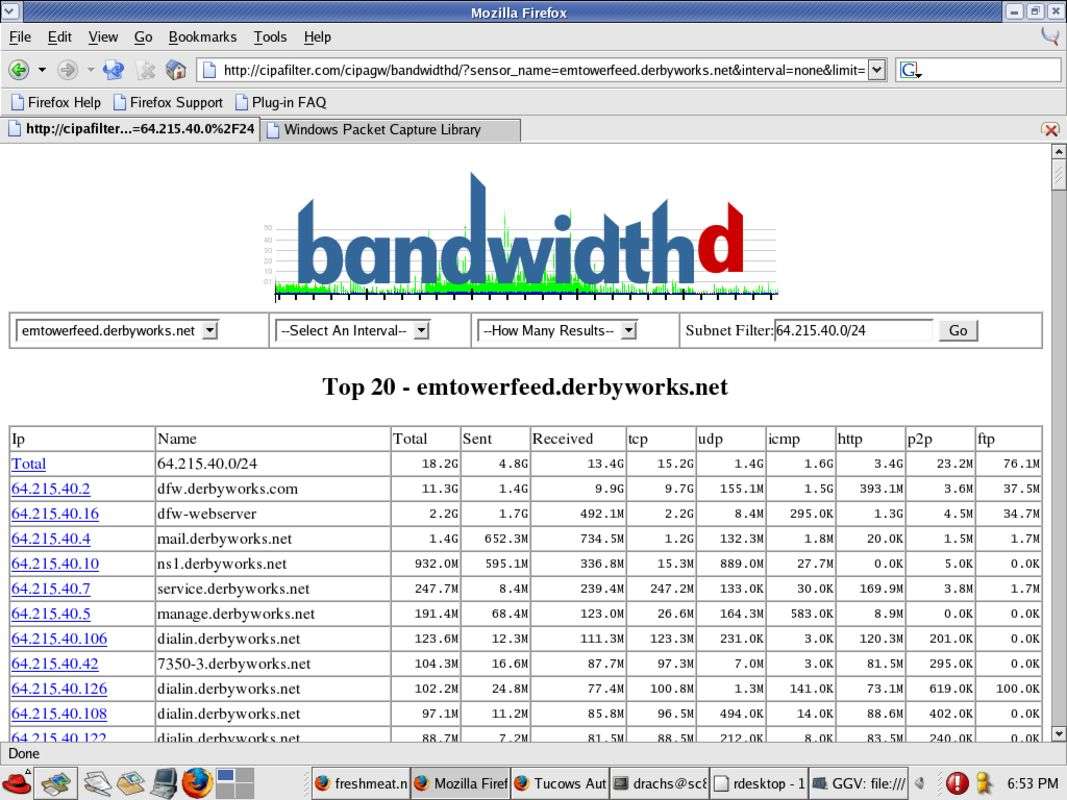
Task: Open the 64.215.40.16 IP link
Action: pyautogui.click(x=54, y=514)
